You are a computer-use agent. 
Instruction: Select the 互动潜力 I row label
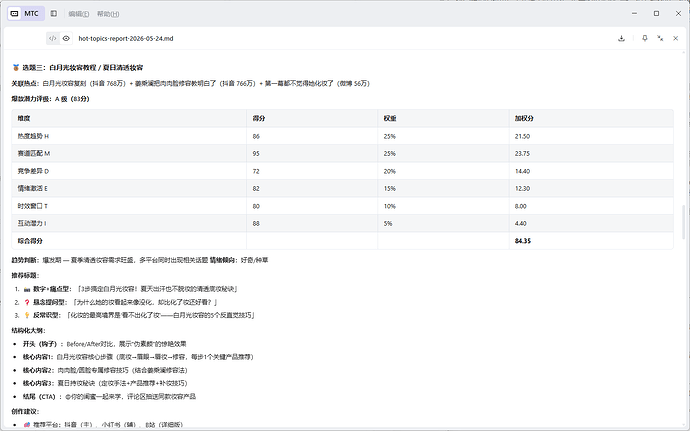[32, 223]
